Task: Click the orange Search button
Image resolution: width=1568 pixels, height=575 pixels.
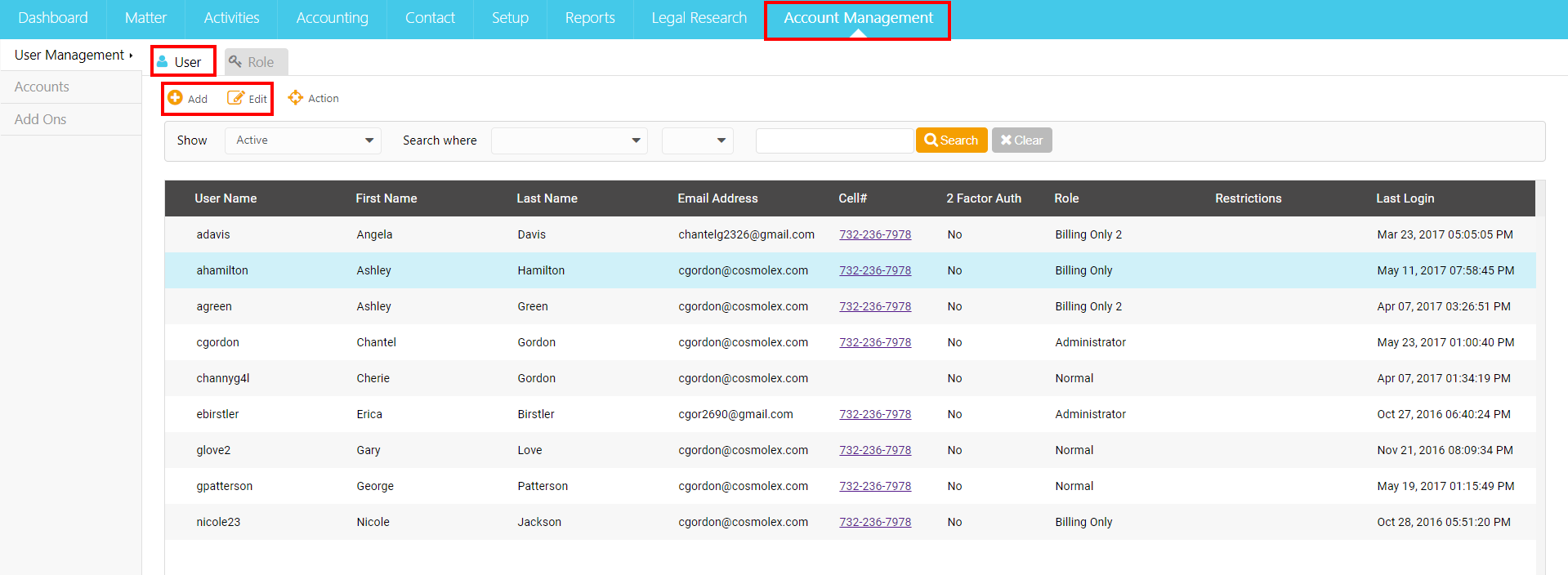Action: (x=951, y=140)
